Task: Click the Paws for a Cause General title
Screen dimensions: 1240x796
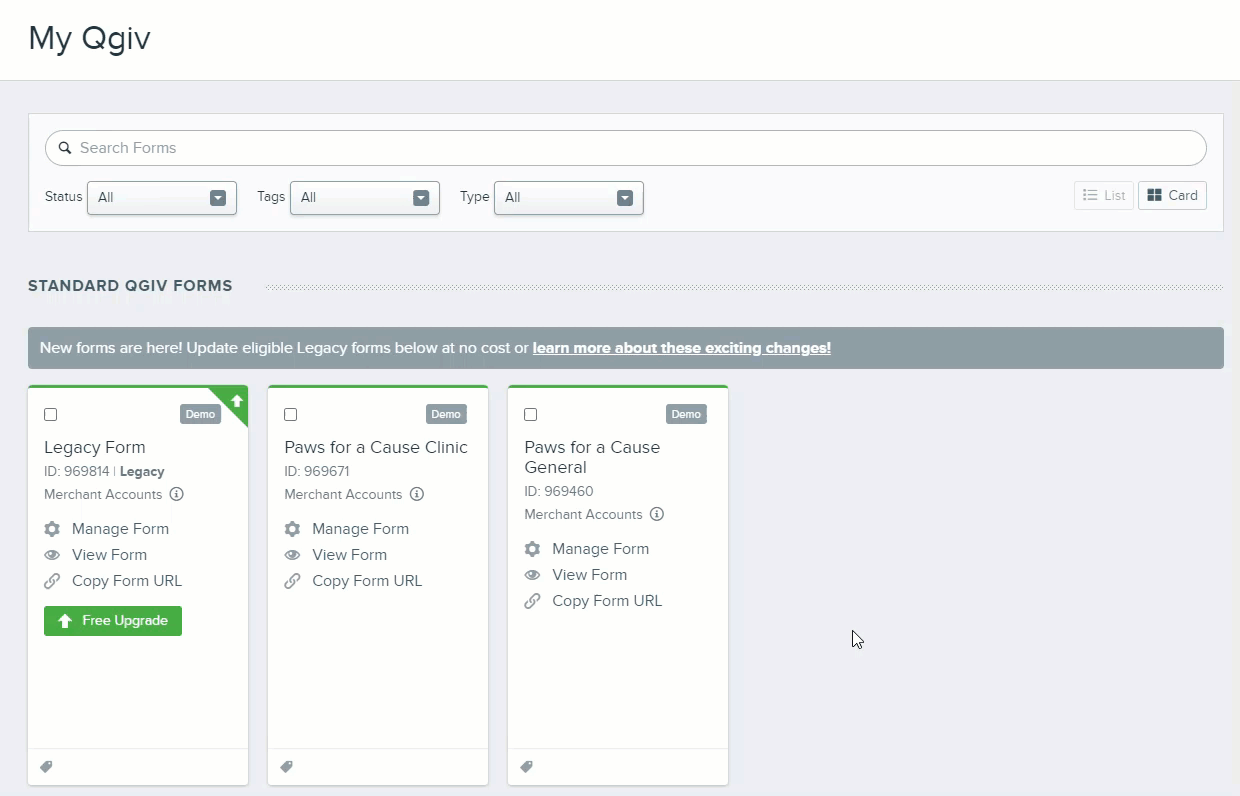Action: click(x=592, y=457)
